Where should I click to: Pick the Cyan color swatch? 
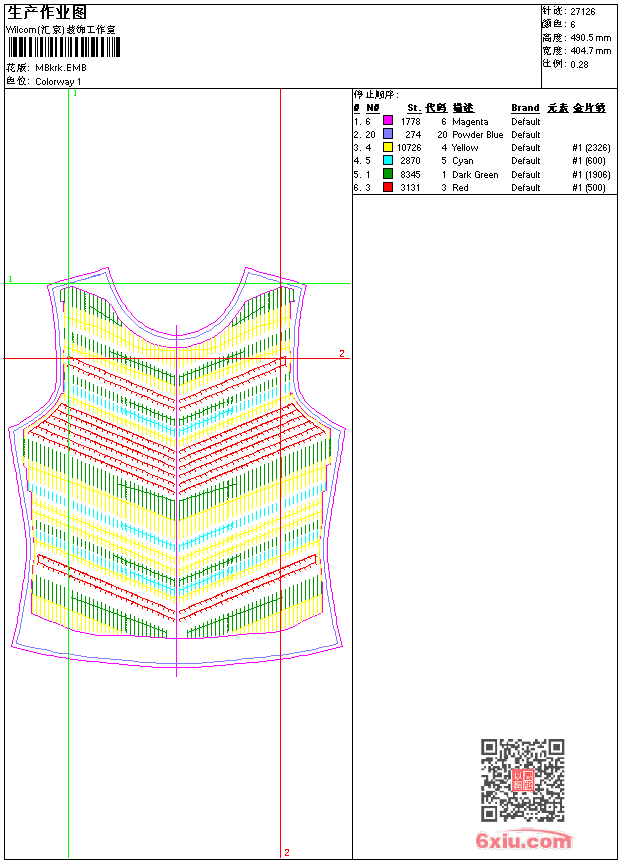coord(388,160)
